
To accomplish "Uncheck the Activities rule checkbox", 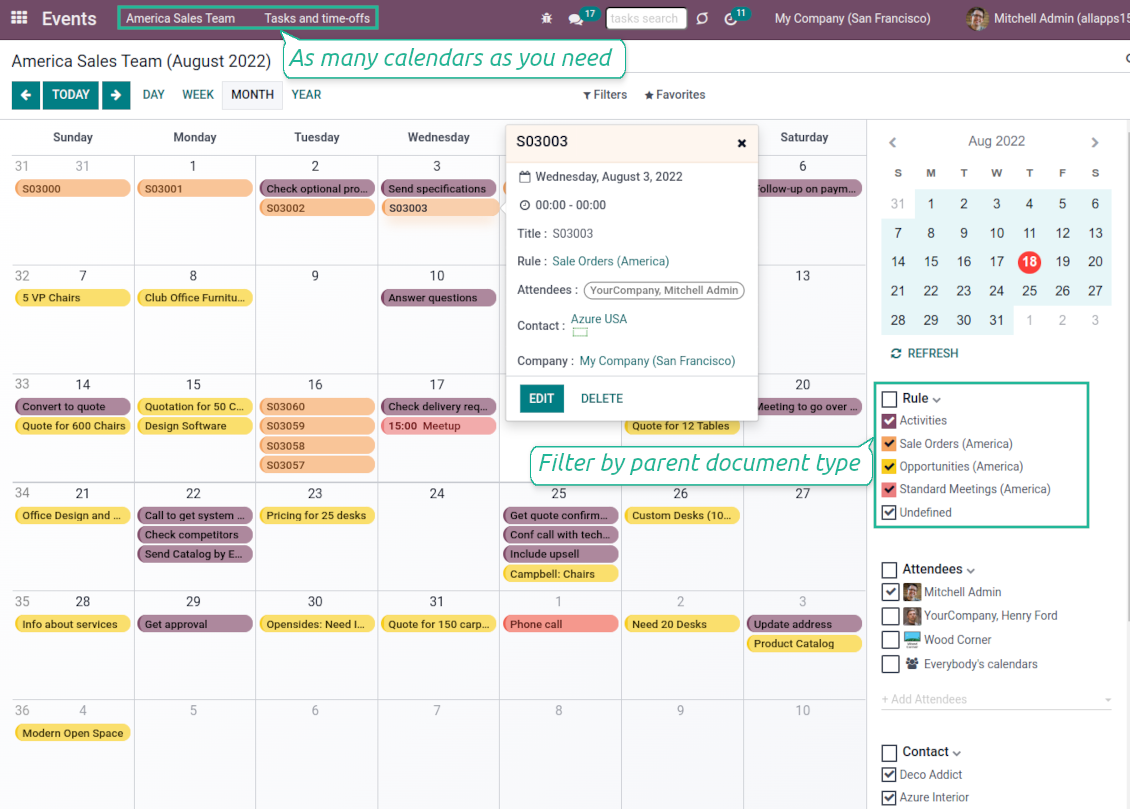I will tap(889, 421).
